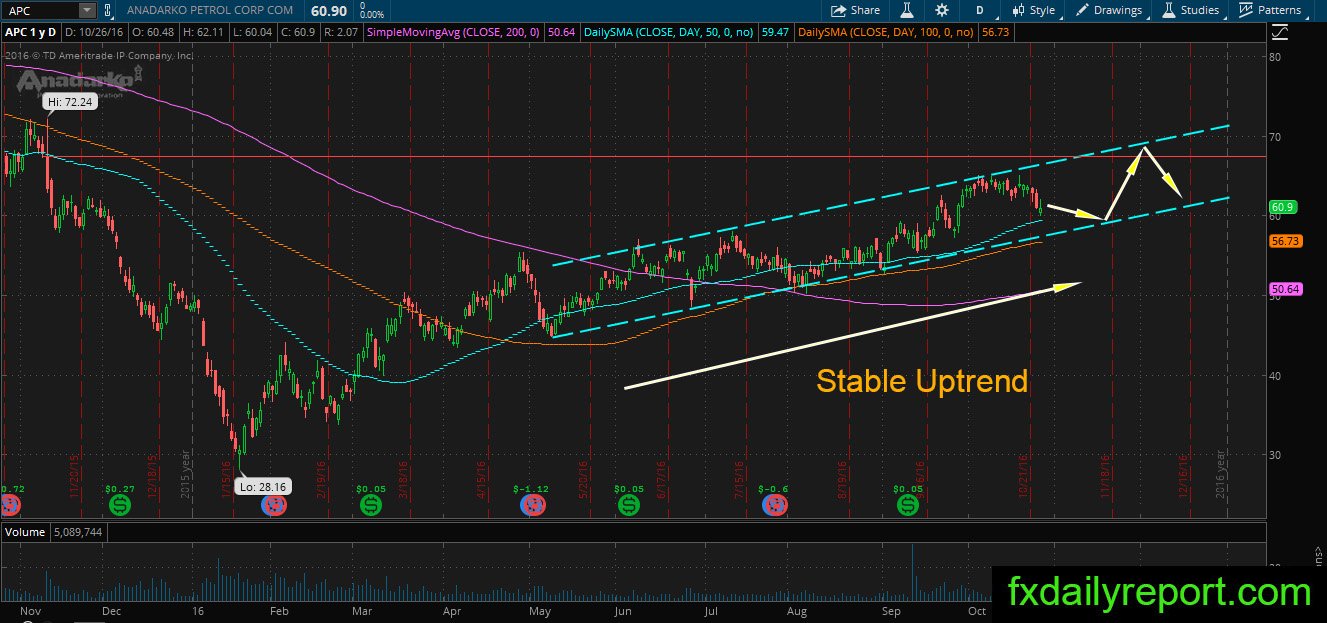Click the $-0.6 earnings icon
Viewport: 1327px width, 623px height.
(773, 505)
